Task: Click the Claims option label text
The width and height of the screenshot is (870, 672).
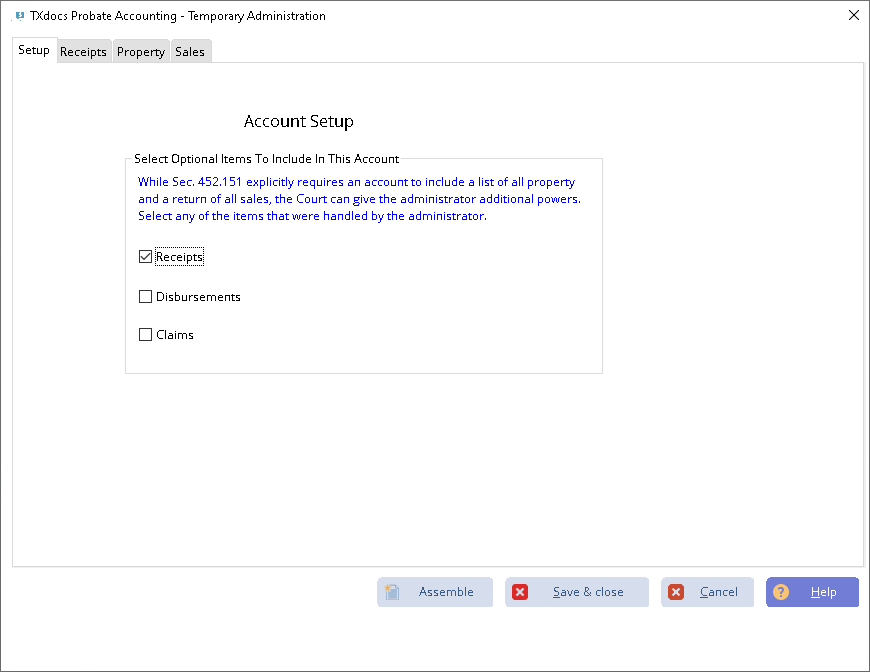Action: pyautogui.click(x=175, y=335)
